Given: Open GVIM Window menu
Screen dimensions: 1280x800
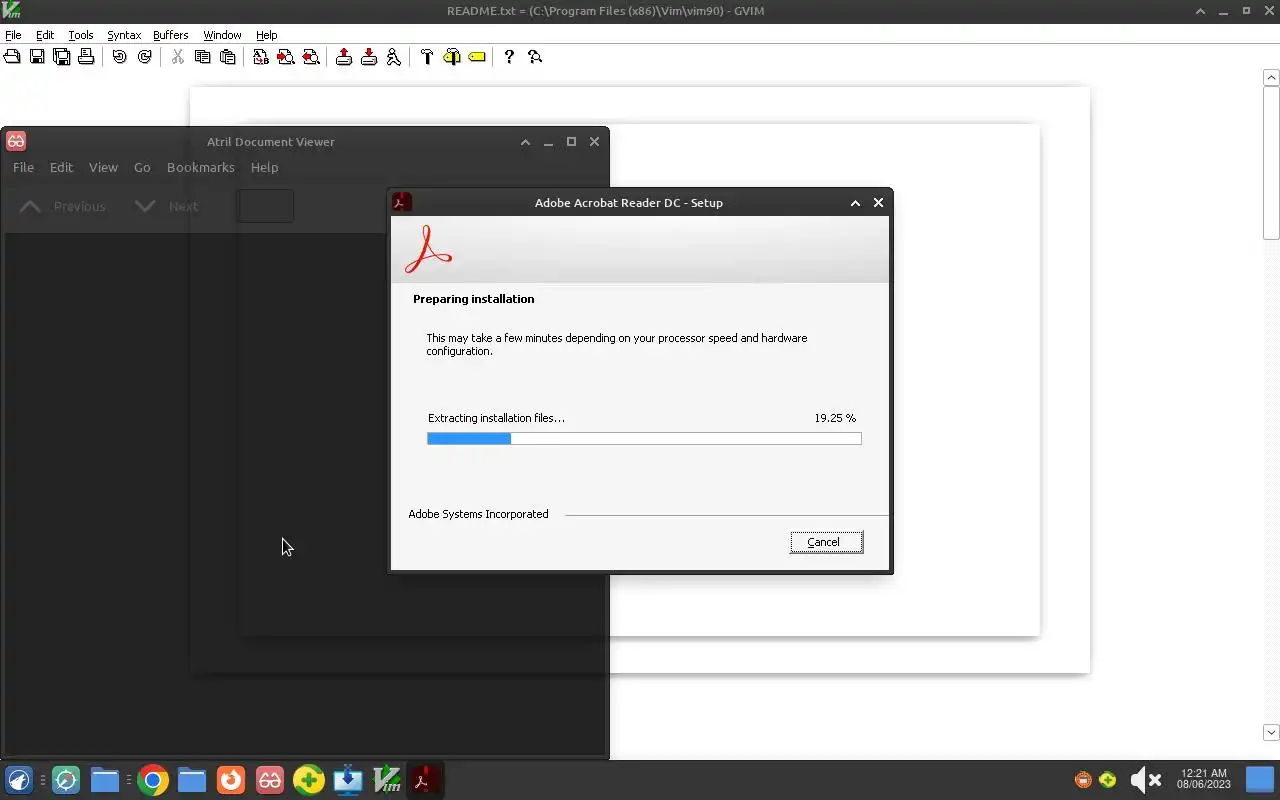Looking at the screenshot, I should [x=222, y=35].
